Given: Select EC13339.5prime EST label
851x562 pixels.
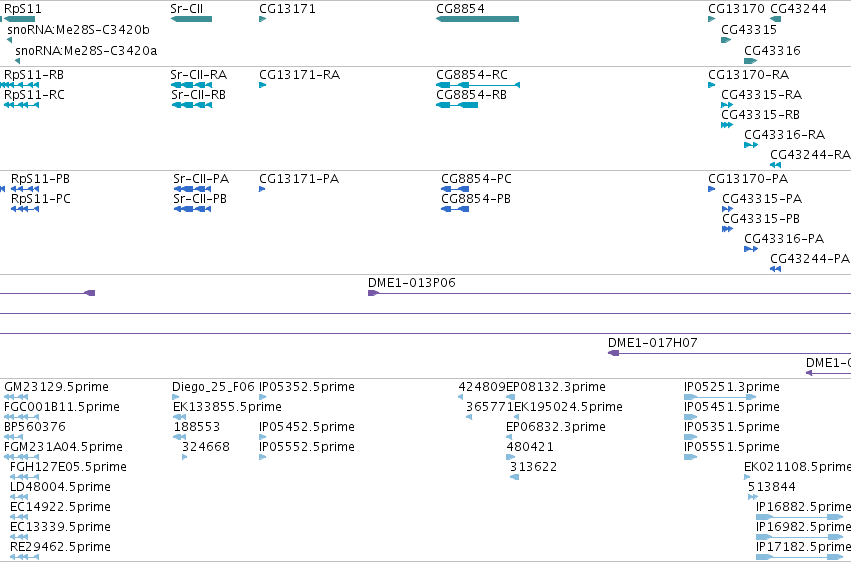Looking at the screenshot, I should [60, 527].
